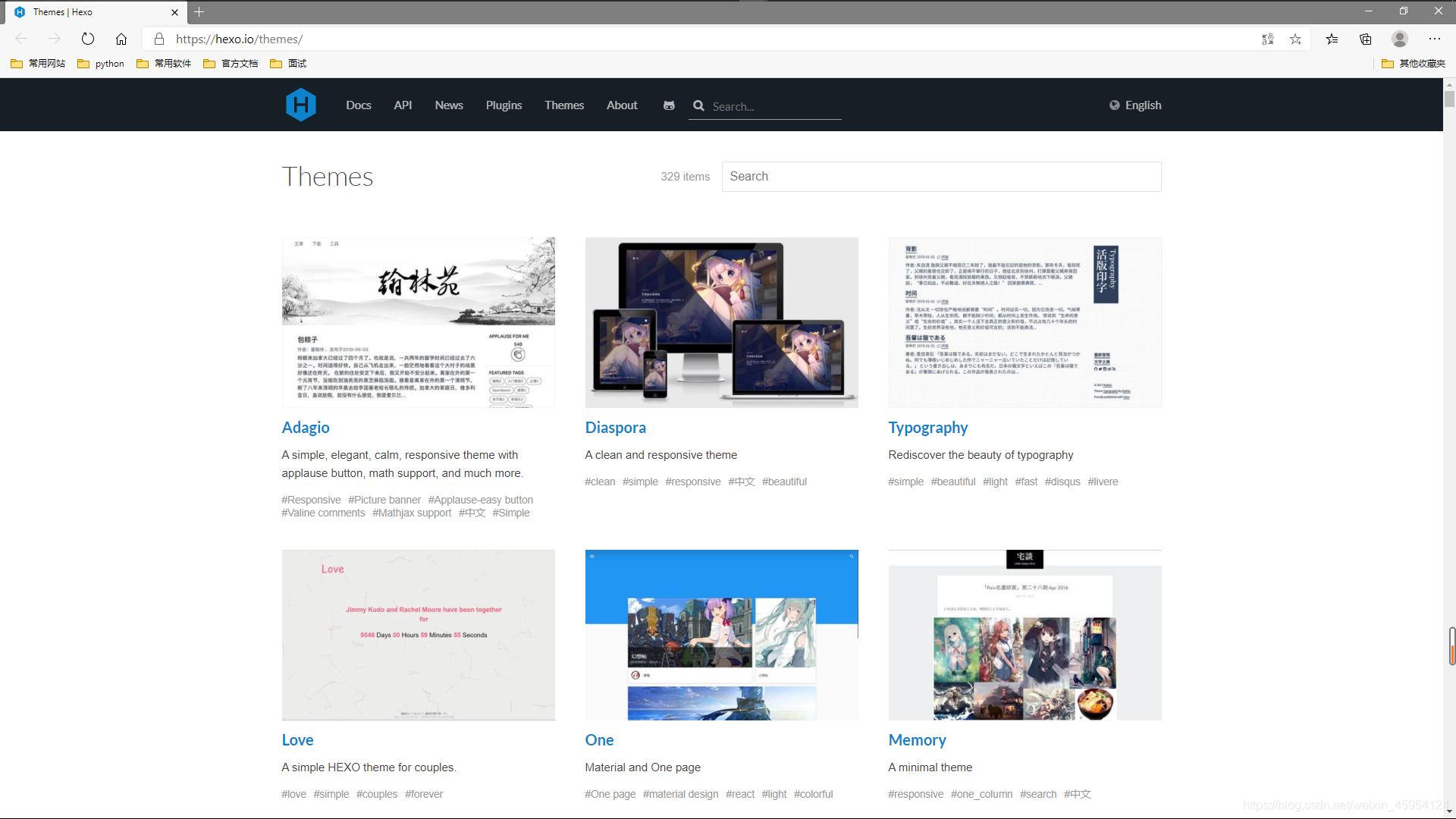The height and width of the screenshot is (819, 1456).
Task: Click the #material design tag
Action: pyautogui.click(x=680, y=794)
